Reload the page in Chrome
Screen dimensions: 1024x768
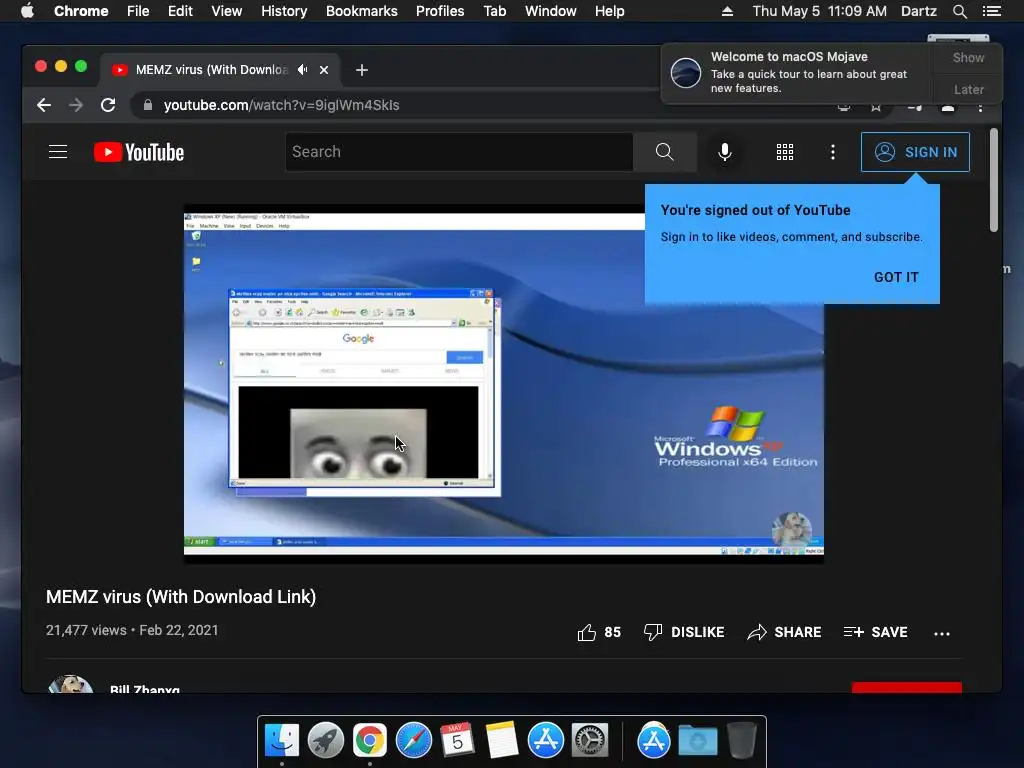click(x=108, y=105)
